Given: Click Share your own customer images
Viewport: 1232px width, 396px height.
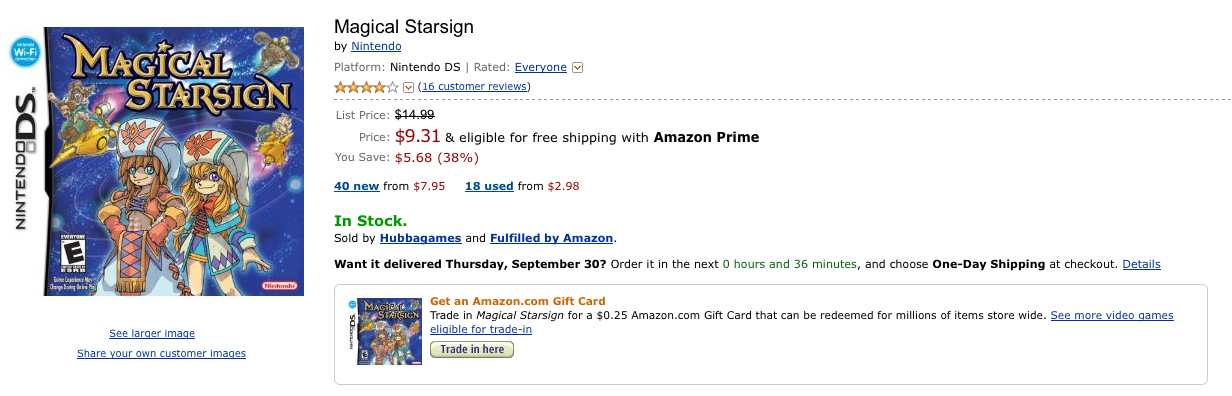Looking at the screenshot, I should pos(161,353).
